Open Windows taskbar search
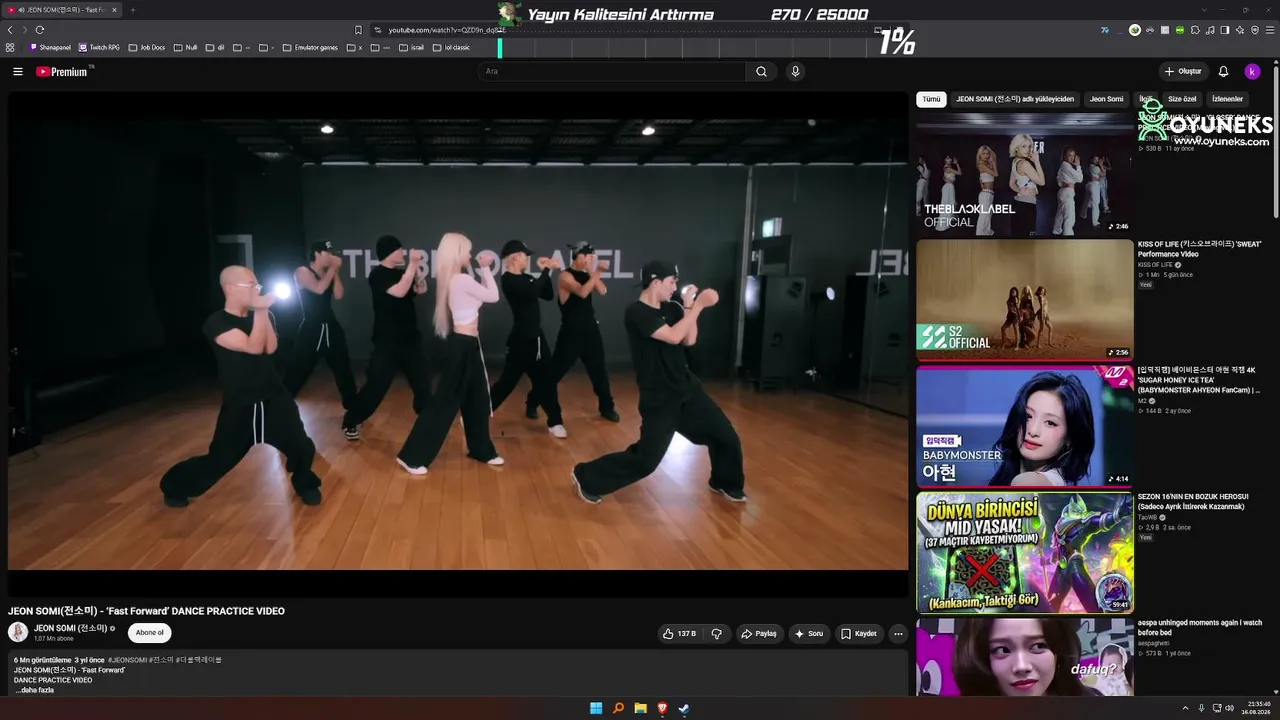 click(x=618, y=708)
